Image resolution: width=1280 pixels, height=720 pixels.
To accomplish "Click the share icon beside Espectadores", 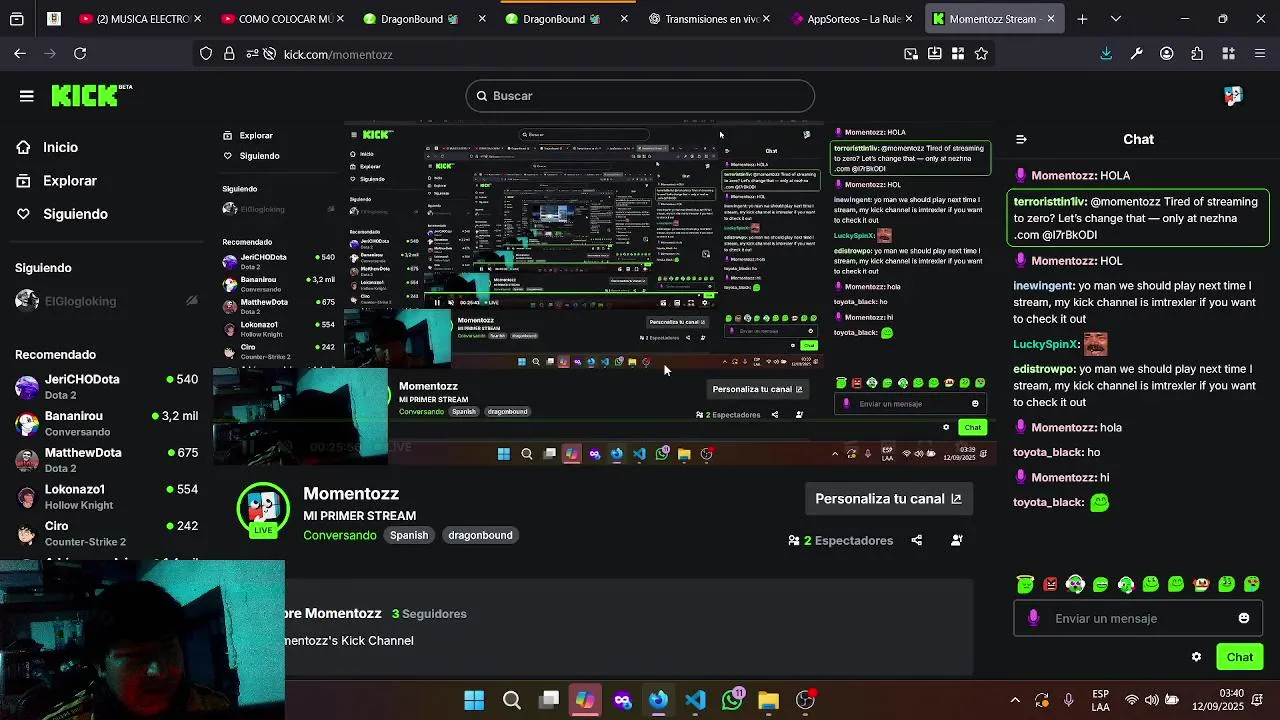I will tap(917, 541).
